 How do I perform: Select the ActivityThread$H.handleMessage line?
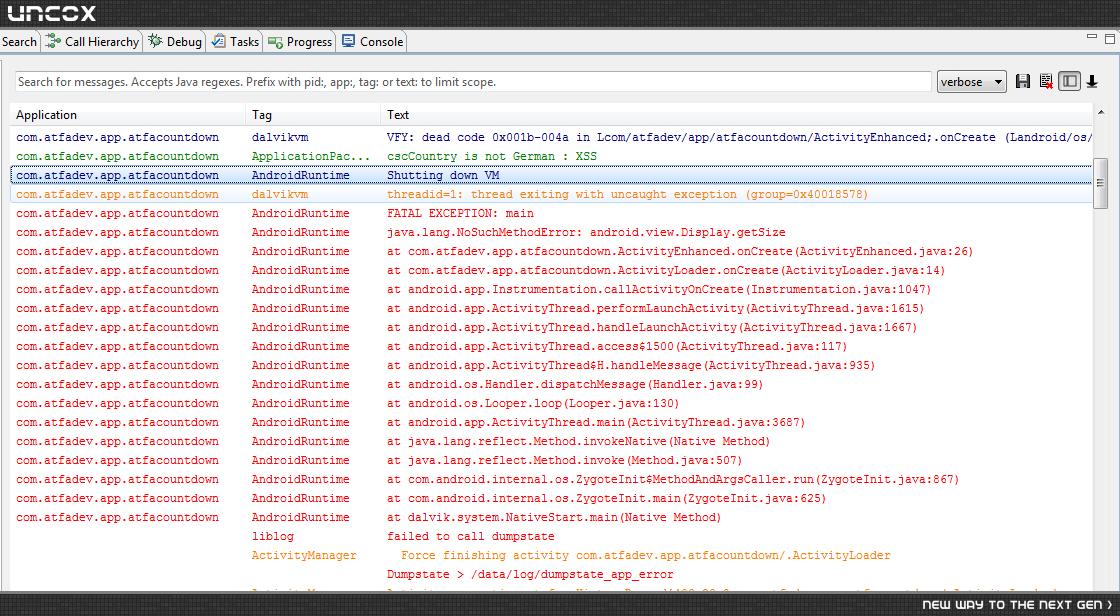pyautogui.click(x=551, y=365)
